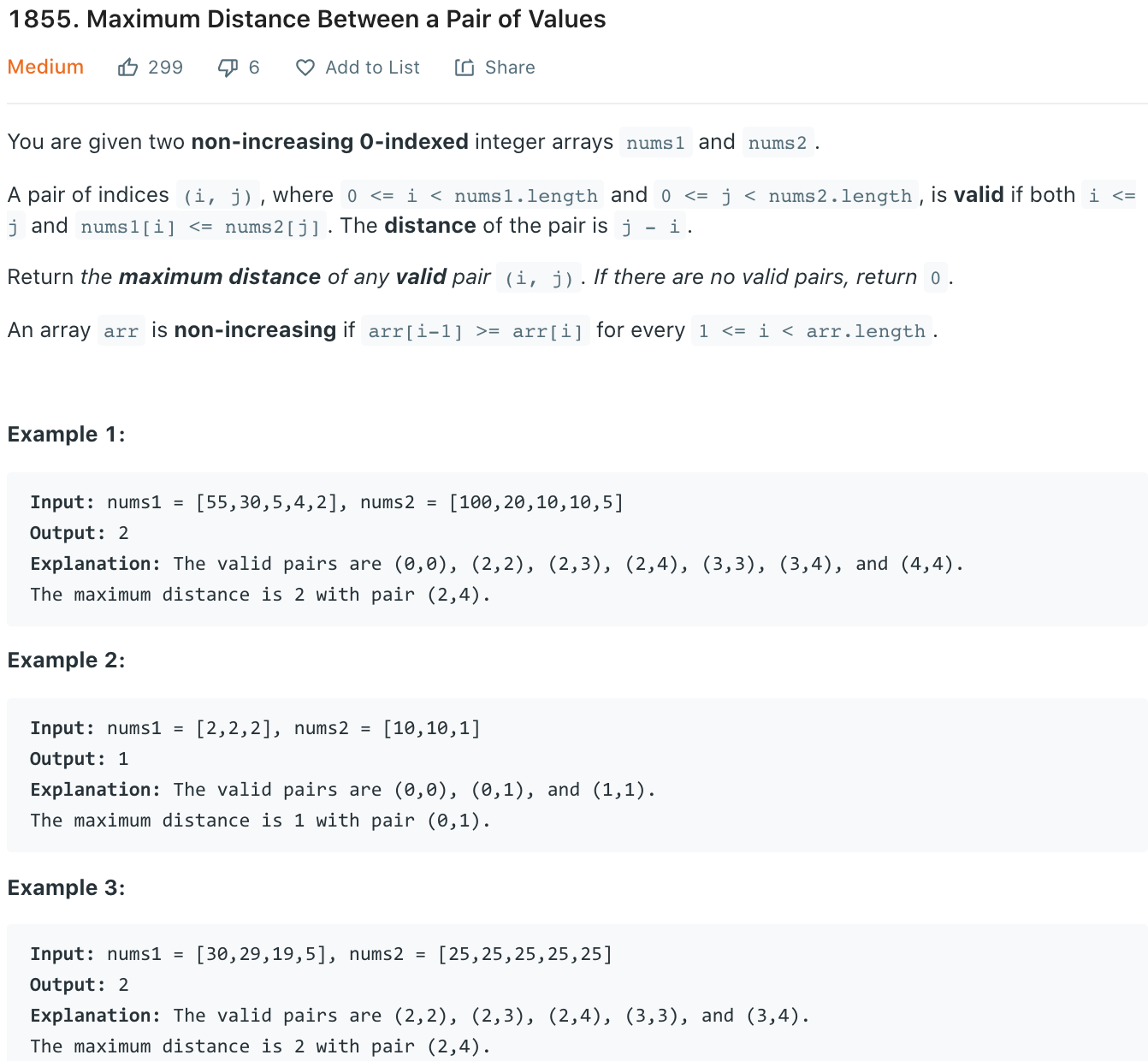Toggle the dislike count showing 6
This screenshot has width=1148, height=1061.
(253, 67)
